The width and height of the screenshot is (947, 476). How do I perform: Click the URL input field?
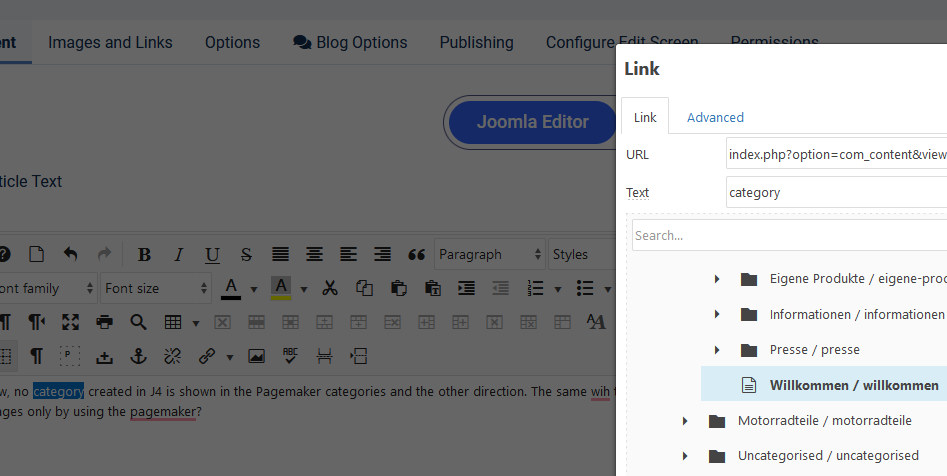[836, 154]
